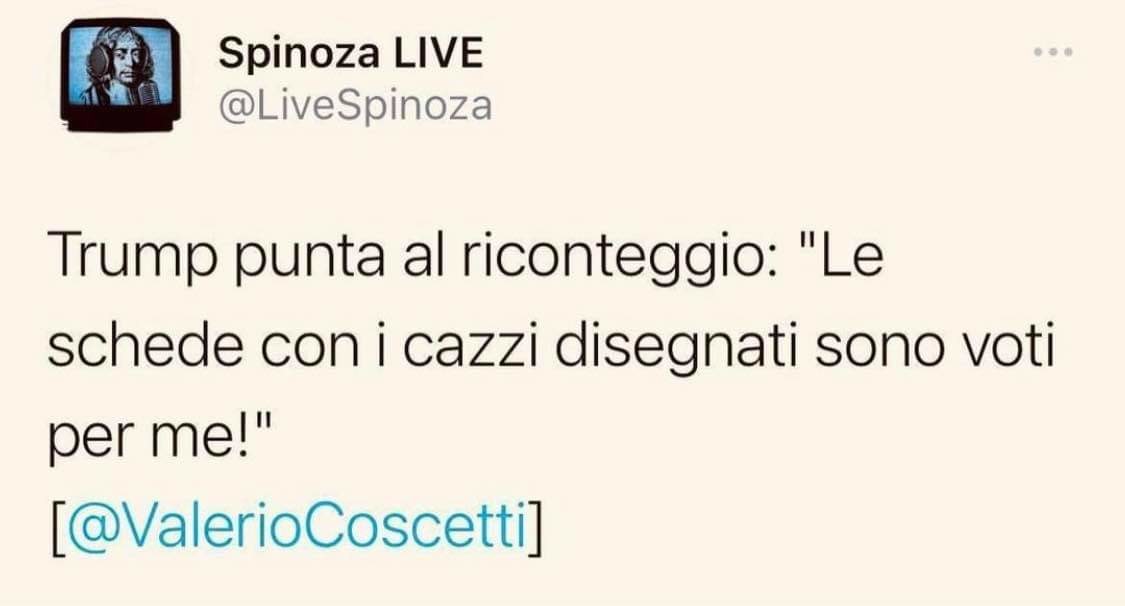Open the Spinoza LIVE display name

tap(351, 53)
